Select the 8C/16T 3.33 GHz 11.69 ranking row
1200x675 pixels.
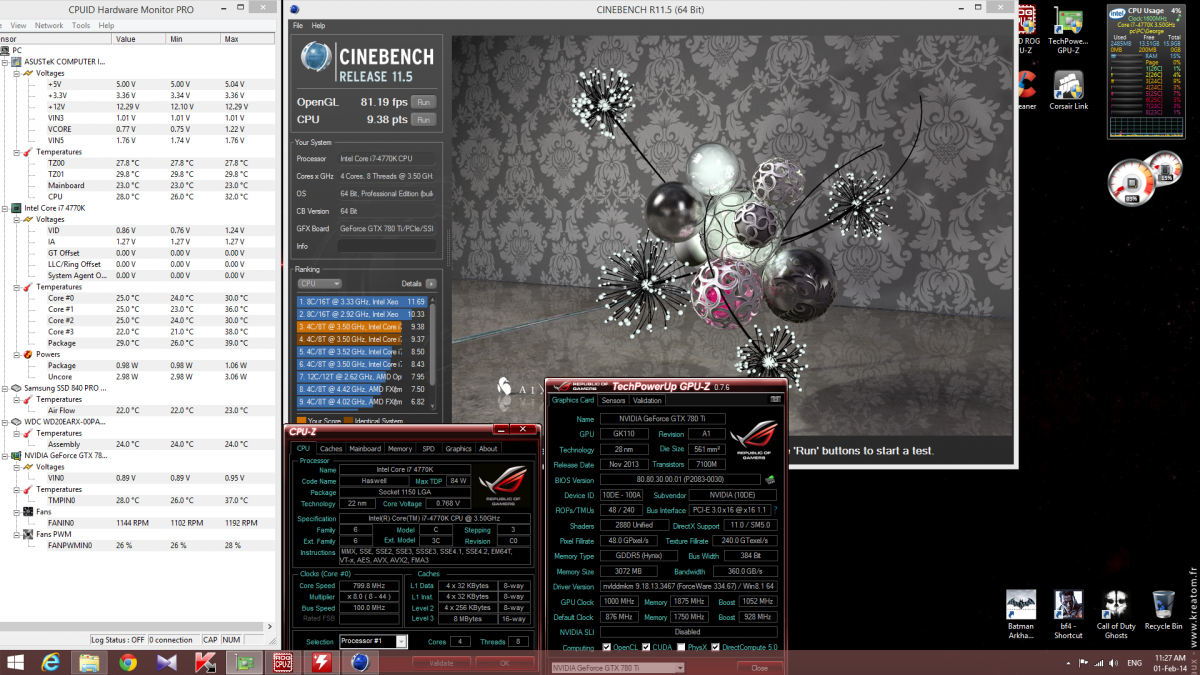(x=363, y=301)
